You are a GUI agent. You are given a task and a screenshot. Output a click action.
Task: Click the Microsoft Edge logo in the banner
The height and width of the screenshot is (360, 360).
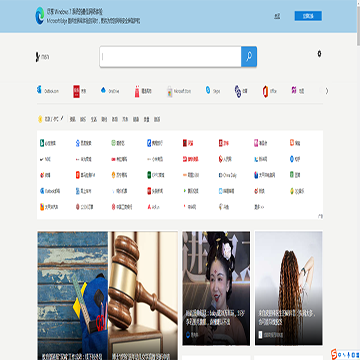pos(40,16)
